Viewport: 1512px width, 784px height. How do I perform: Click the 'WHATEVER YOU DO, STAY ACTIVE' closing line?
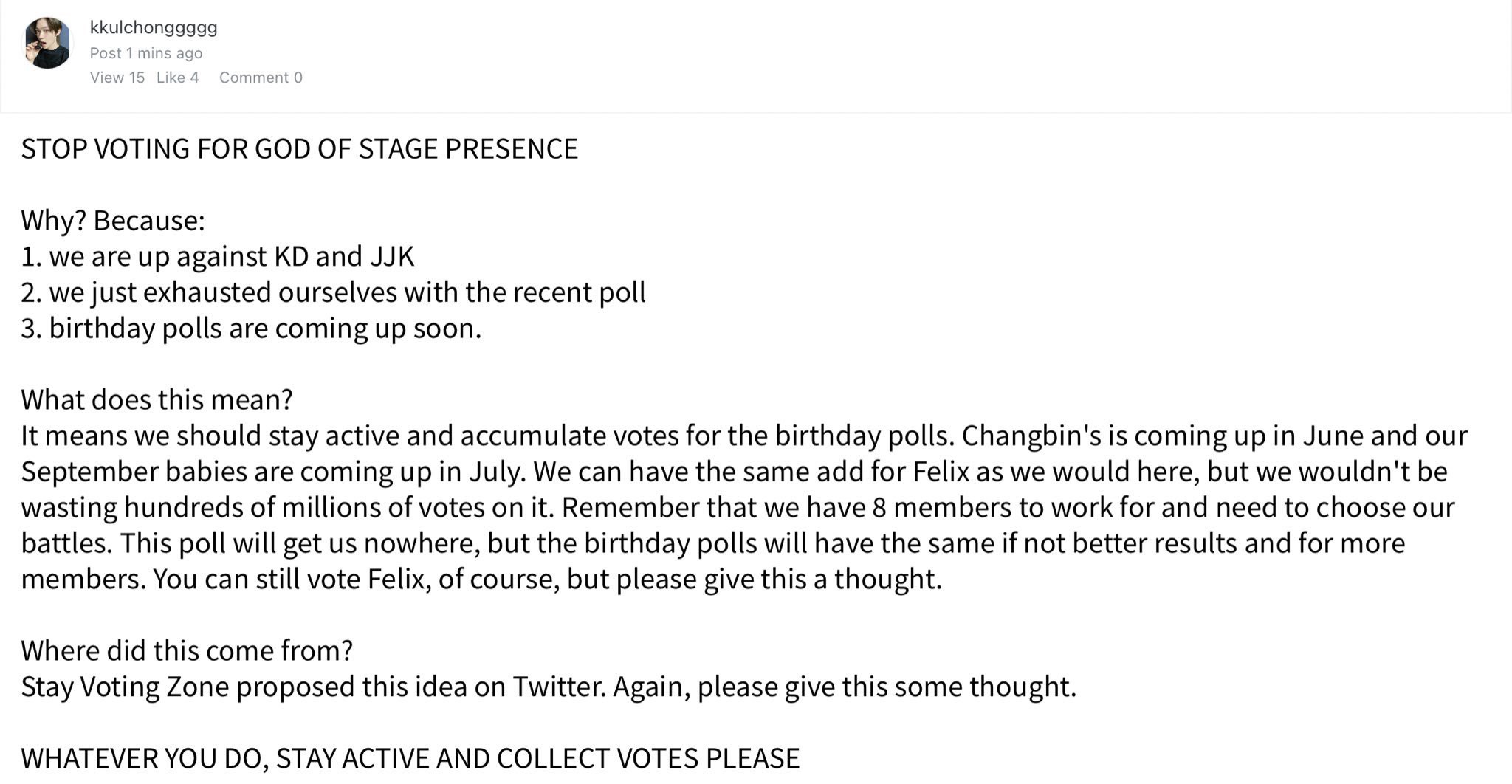tap(410, 759)
